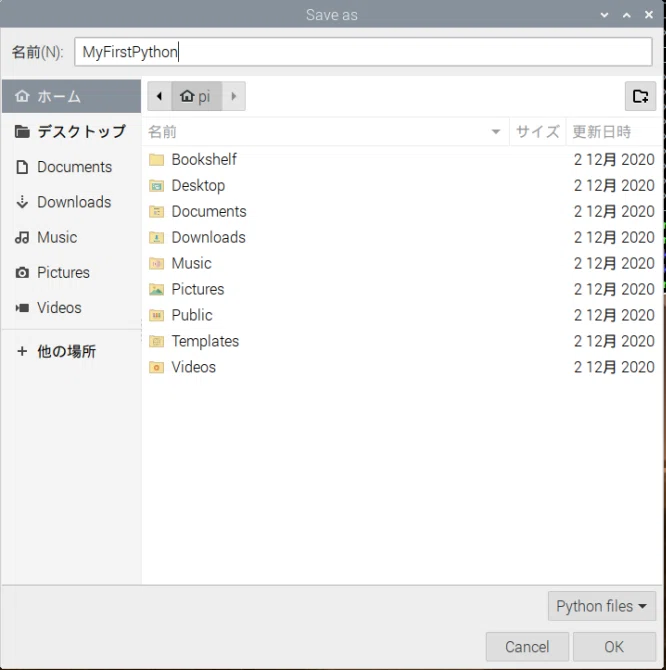666x670 pixels.
Task: Open Music in the sidebar
Action: coord(71,237)
